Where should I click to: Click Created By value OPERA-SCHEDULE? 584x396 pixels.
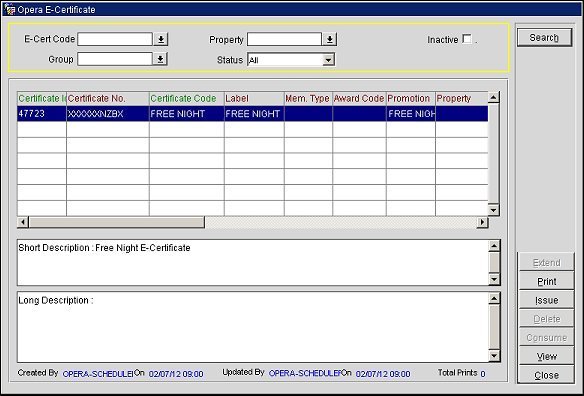click(x=98, y=374)
